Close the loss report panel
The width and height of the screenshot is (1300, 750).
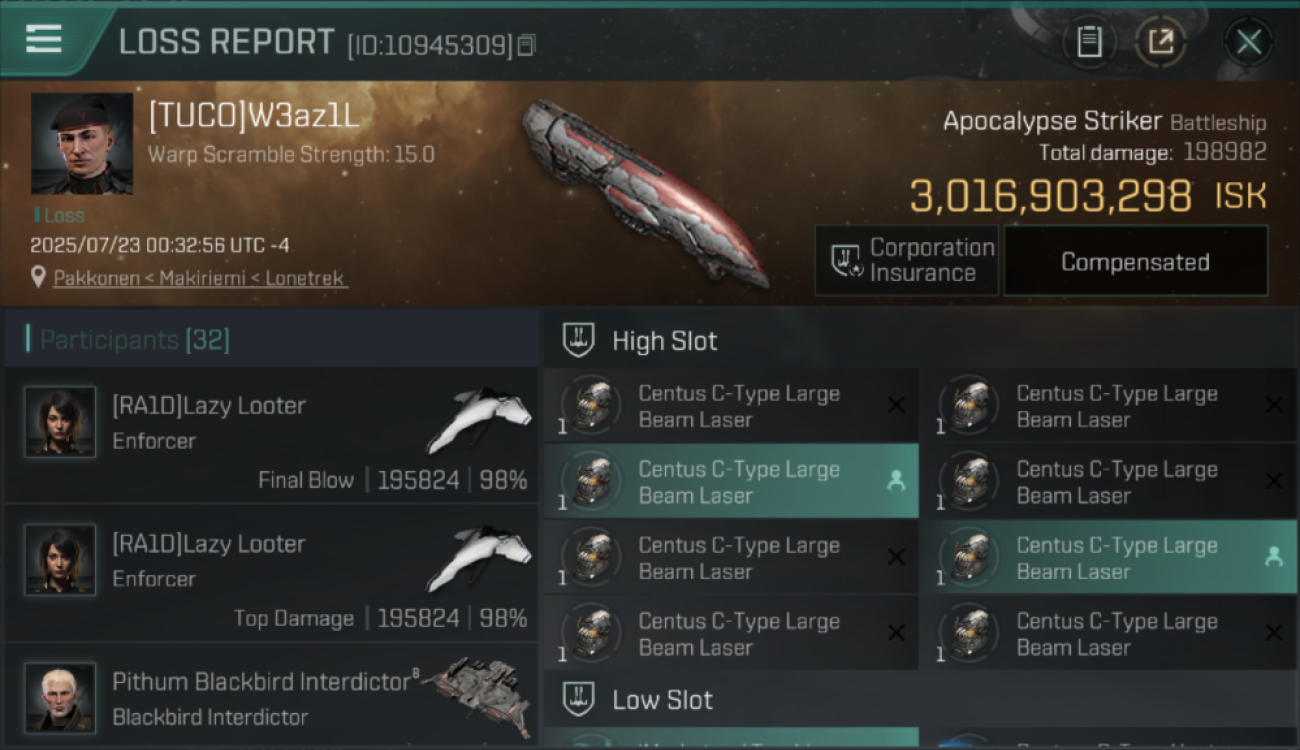coord(1248,41)
